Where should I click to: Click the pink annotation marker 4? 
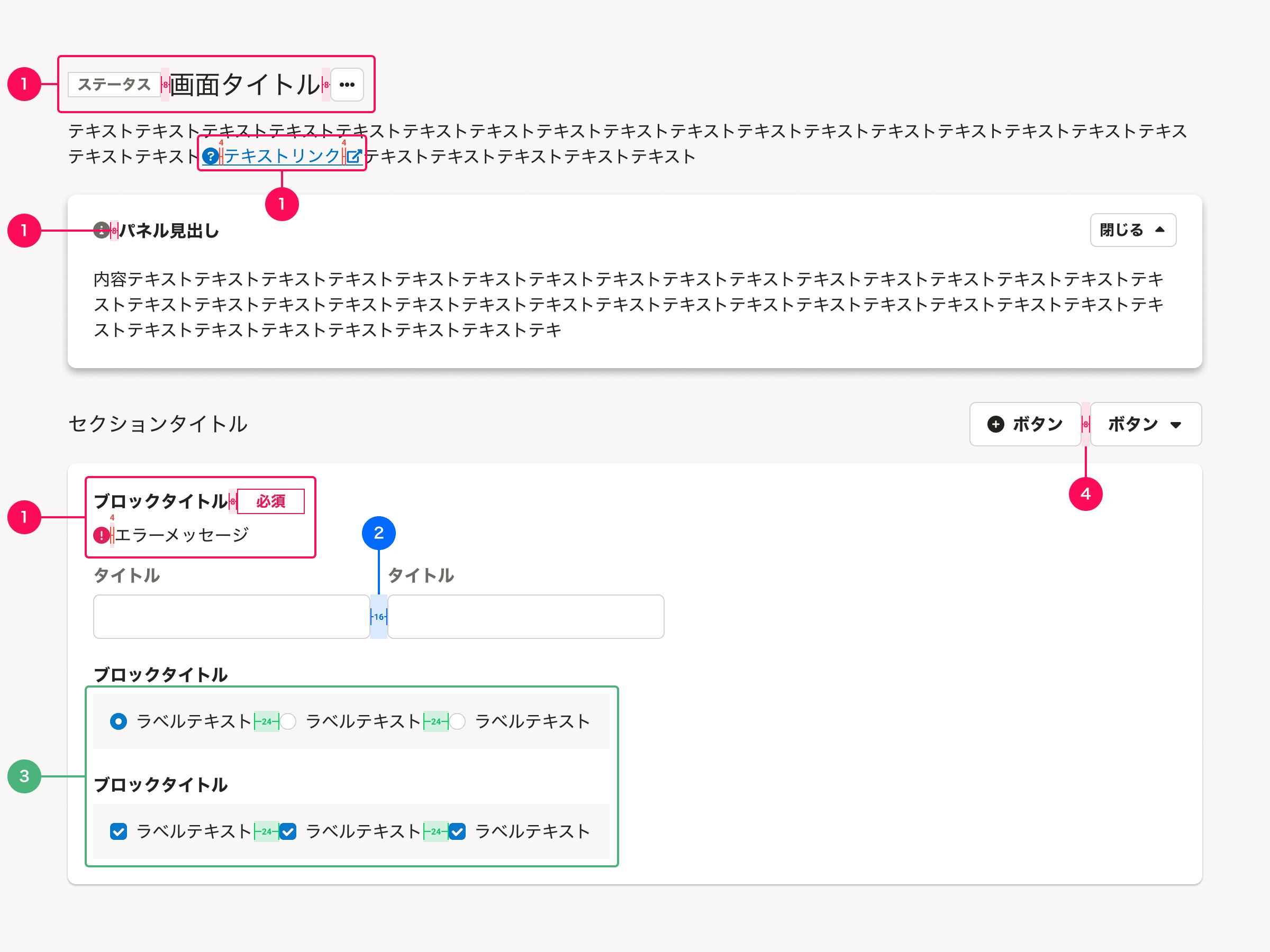point(1085,493)
